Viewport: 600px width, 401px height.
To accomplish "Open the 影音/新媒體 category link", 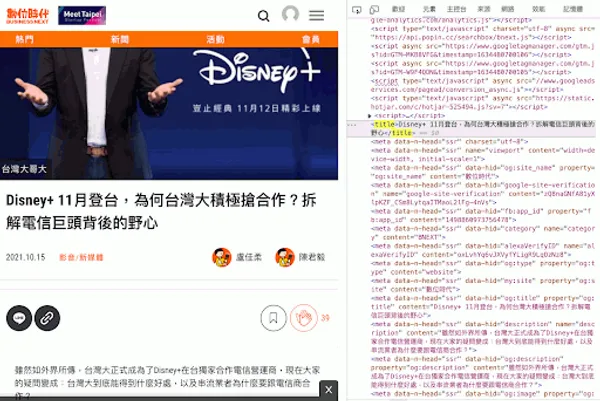I will [81, 257].
